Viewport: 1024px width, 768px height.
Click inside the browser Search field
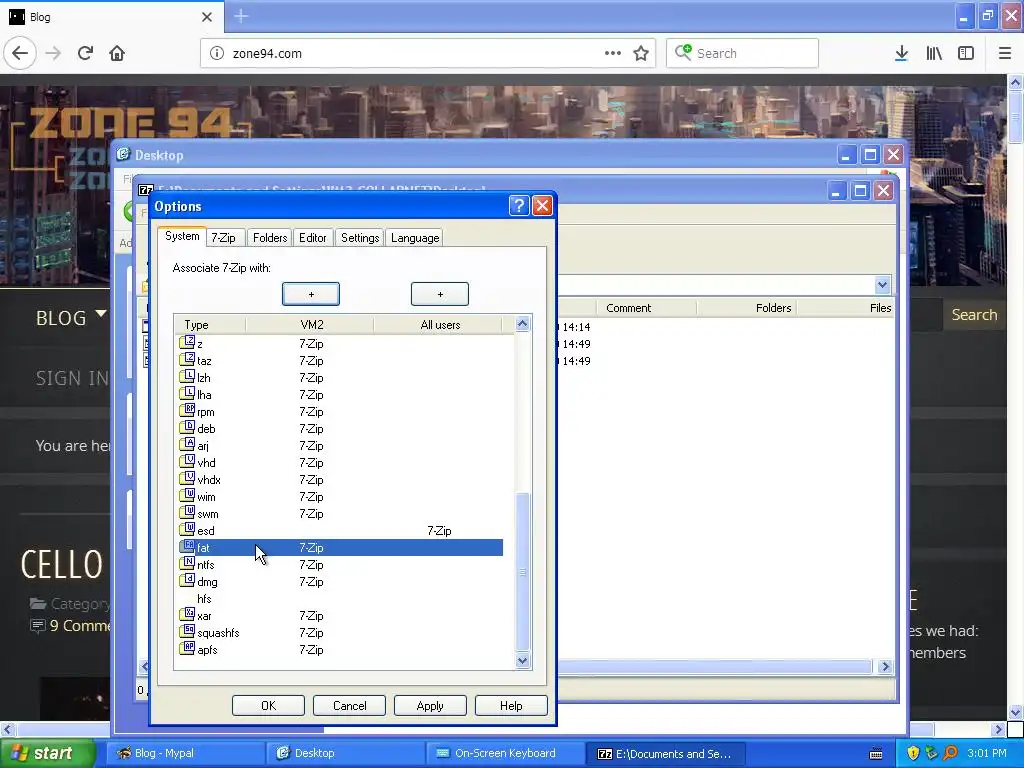pyautogui.click(x=743, y=54)
